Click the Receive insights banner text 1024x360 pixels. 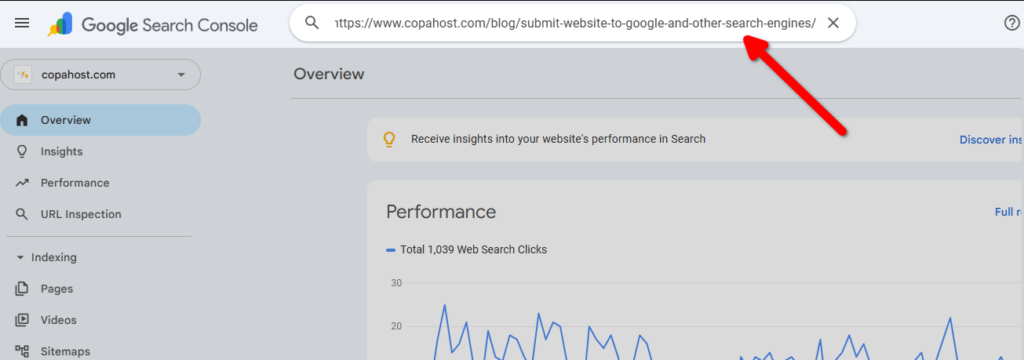[558, 139]
